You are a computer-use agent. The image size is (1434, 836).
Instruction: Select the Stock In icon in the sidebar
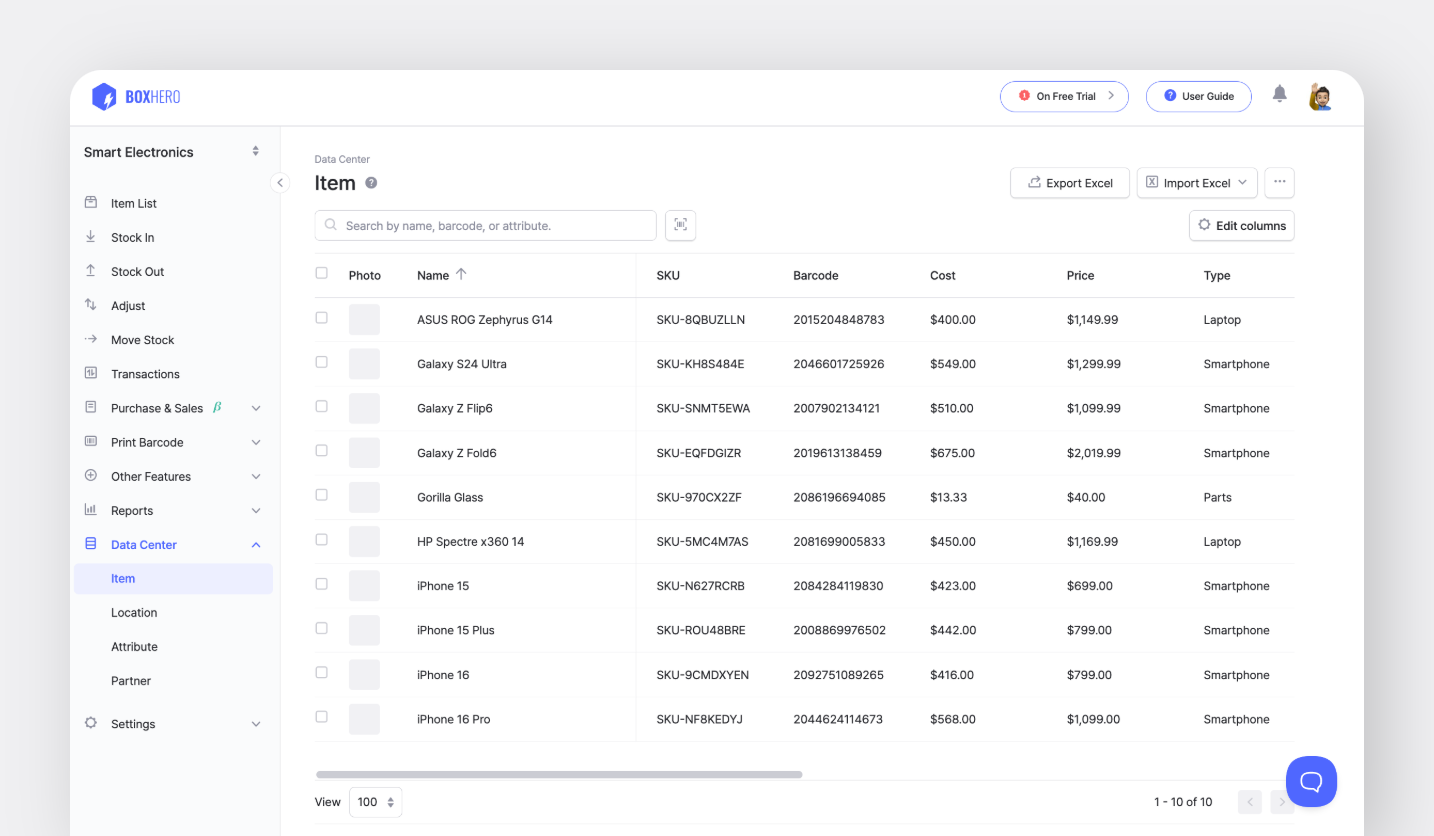click(x=91, y=237)
